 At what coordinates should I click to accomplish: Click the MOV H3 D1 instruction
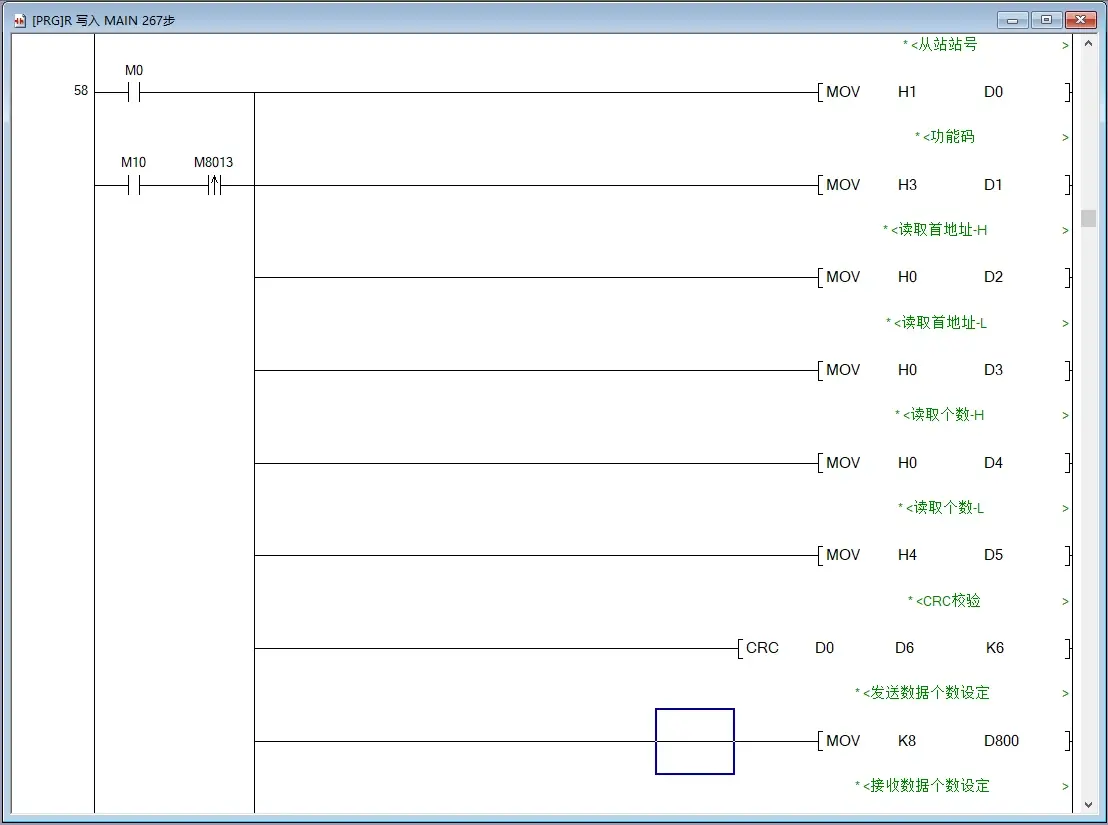tap(944, 185)
